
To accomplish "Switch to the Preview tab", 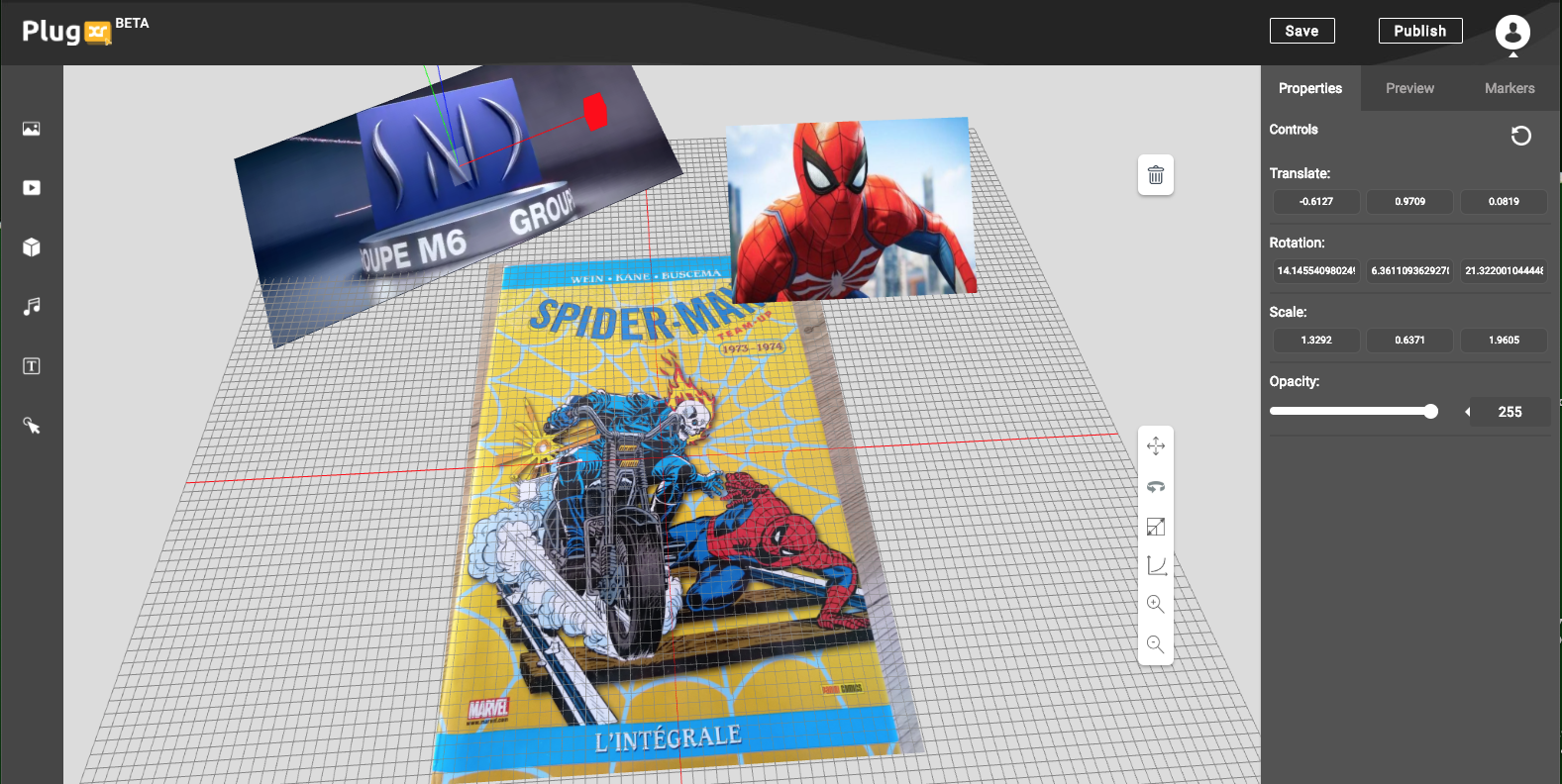I will [1409, 88].
